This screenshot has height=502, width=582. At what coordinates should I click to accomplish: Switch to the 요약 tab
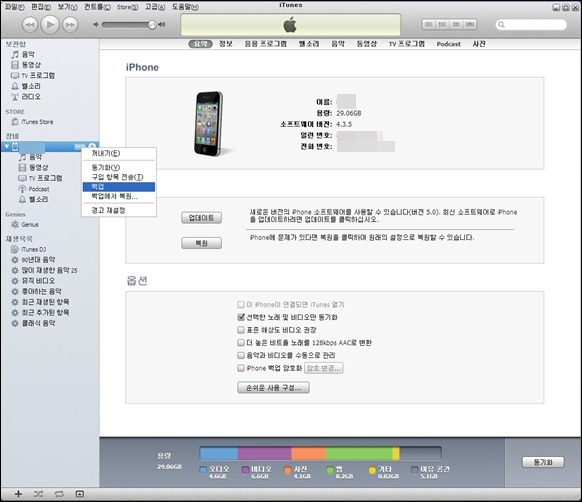tap(200, 44)
